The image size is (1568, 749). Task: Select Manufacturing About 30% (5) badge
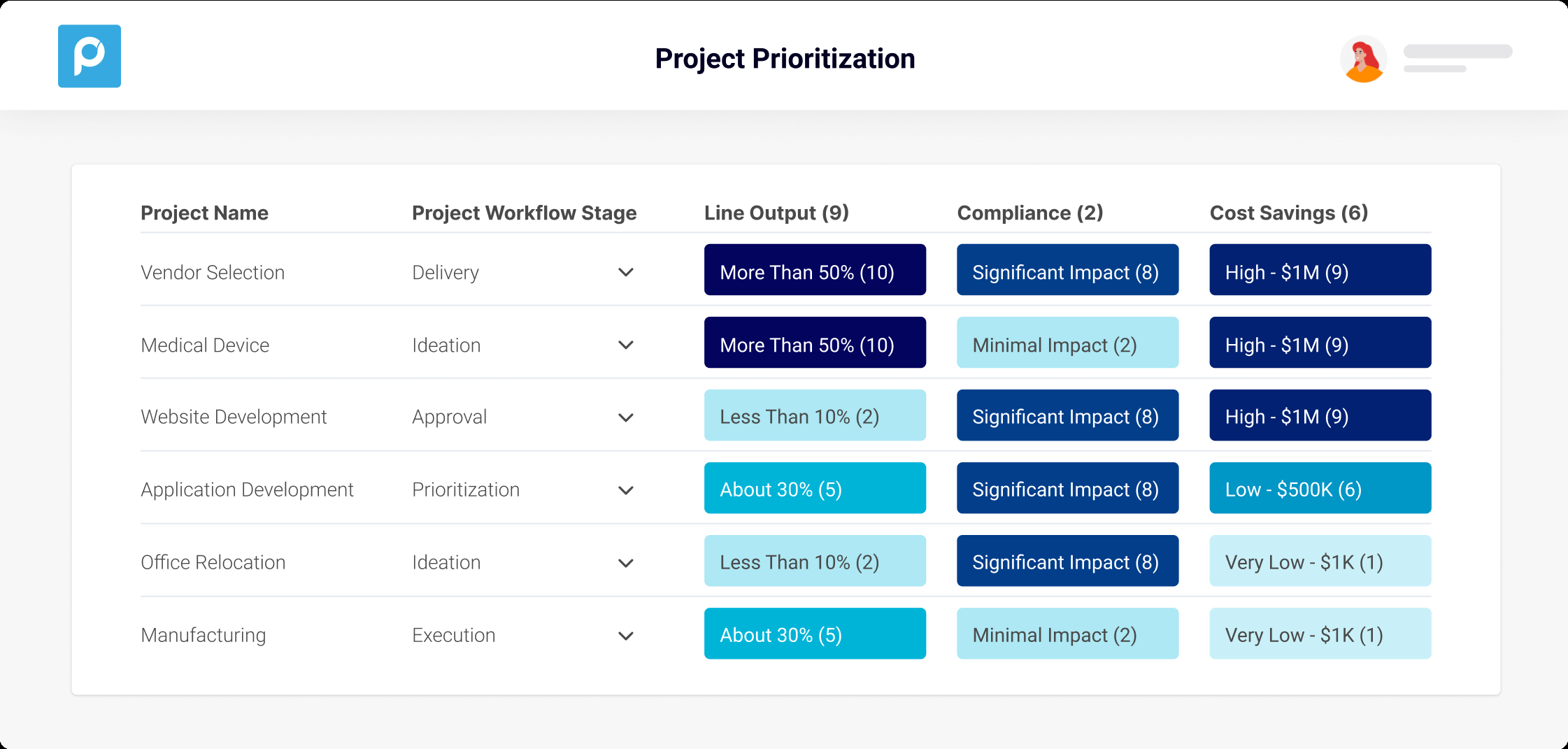point(815,634)
